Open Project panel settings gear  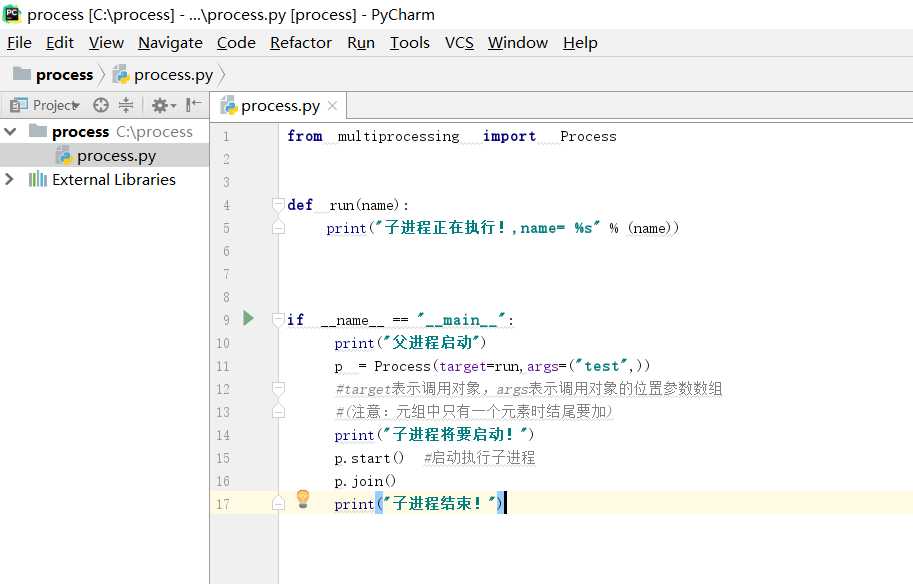click(163, 105)
